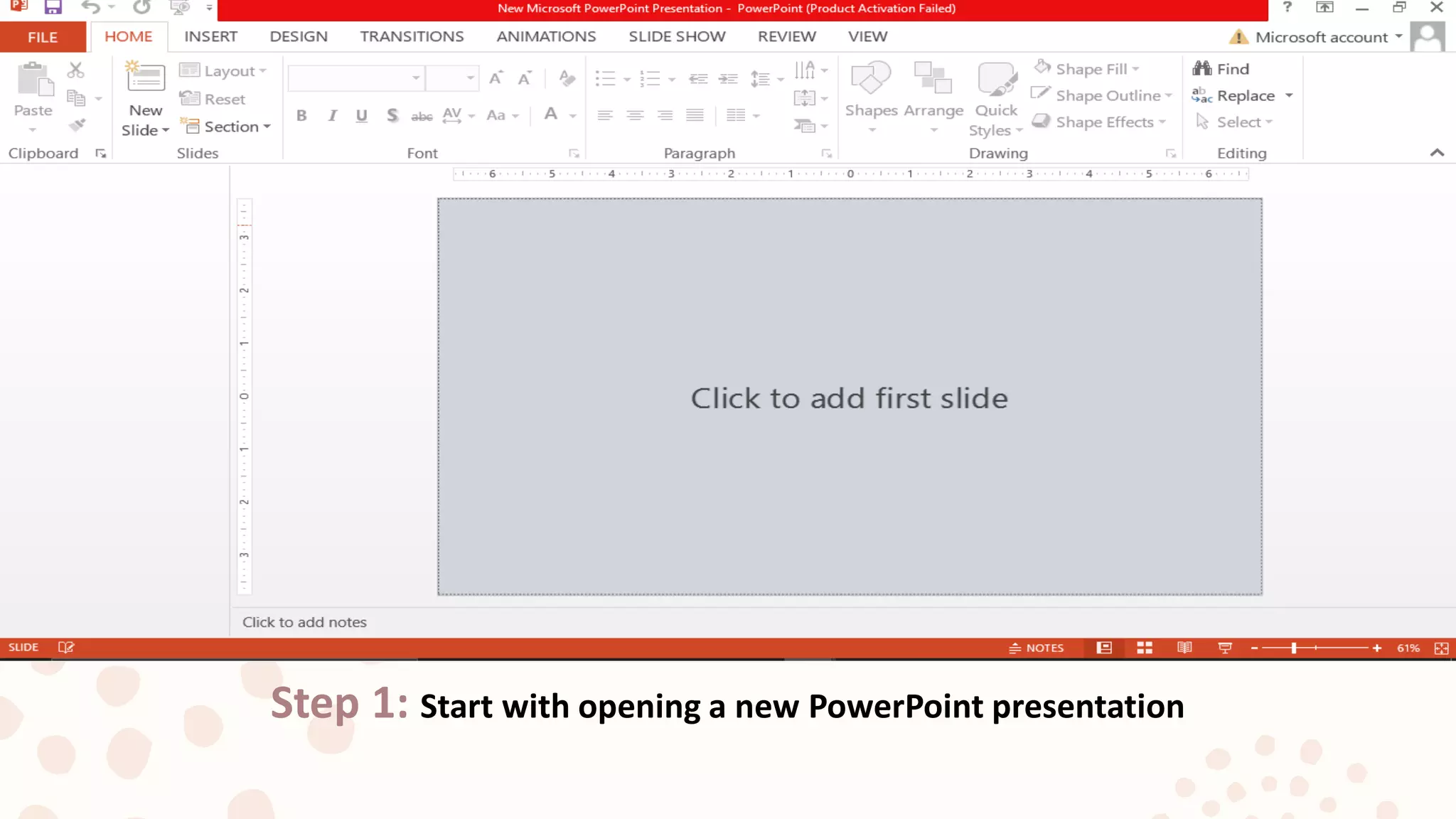This screenshot has width=1456, height=819.
Task: Click to add first slide area
Action: [x=850, y=397]
